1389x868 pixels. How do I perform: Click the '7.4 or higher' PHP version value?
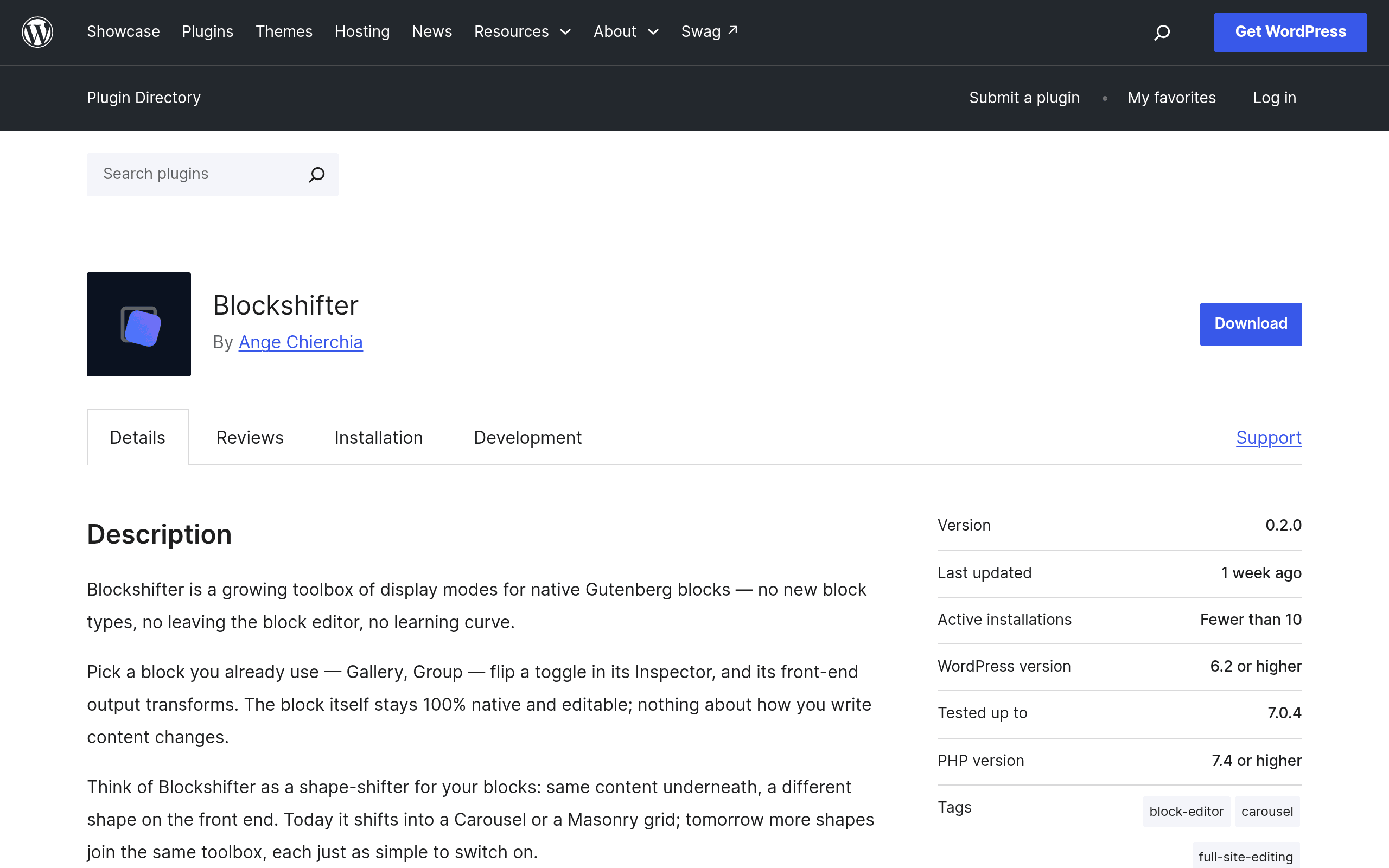point(1257,761)
